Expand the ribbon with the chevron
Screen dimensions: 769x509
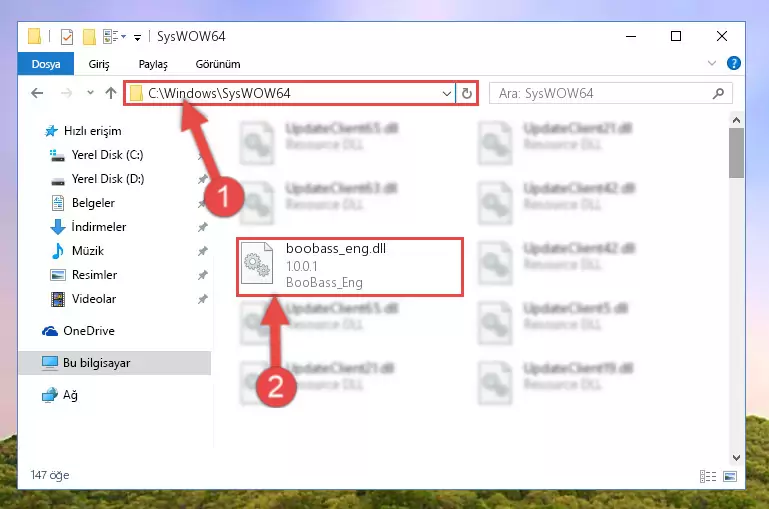click(x=712, y=63)
